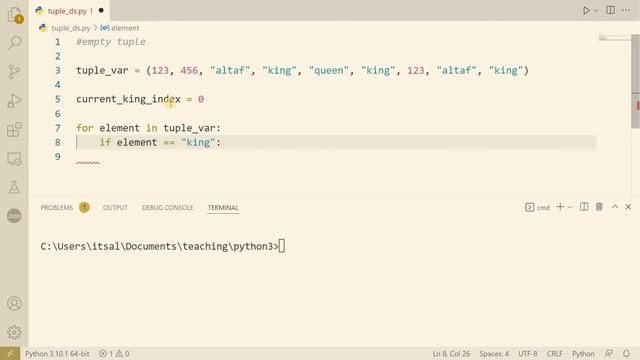Open the errors and warnings status counter
This screenshot has height=360, width=640.
[114, 353]
